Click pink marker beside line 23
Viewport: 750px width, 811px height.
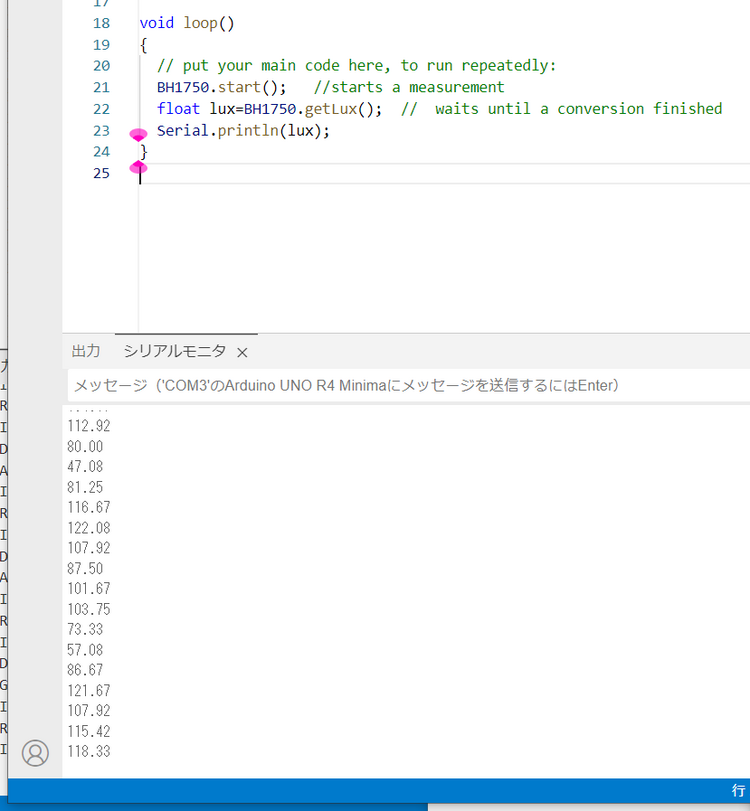tap(139, 134)
